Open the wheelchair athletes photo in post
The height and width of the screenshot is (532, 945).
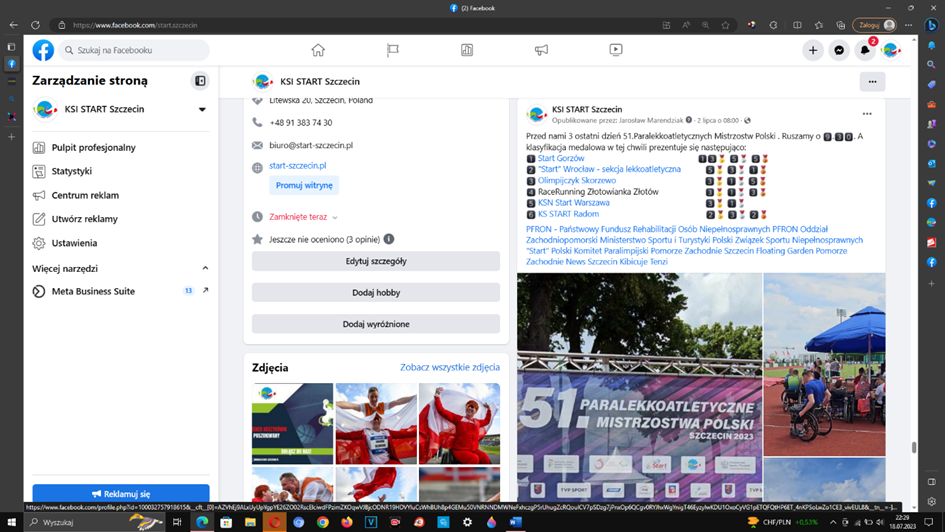[x=824, y=365]
